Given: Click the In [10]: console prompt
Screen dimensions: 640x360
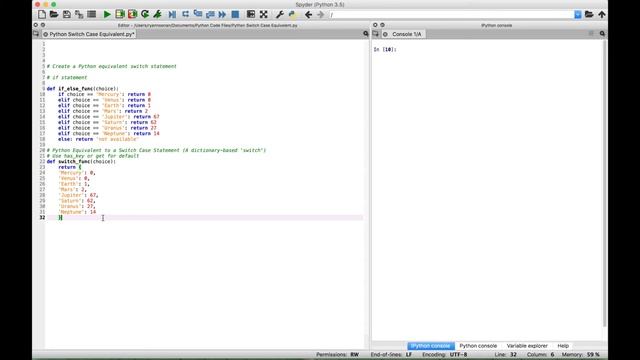Looking at the screenshot, I should tap(385, 49).
